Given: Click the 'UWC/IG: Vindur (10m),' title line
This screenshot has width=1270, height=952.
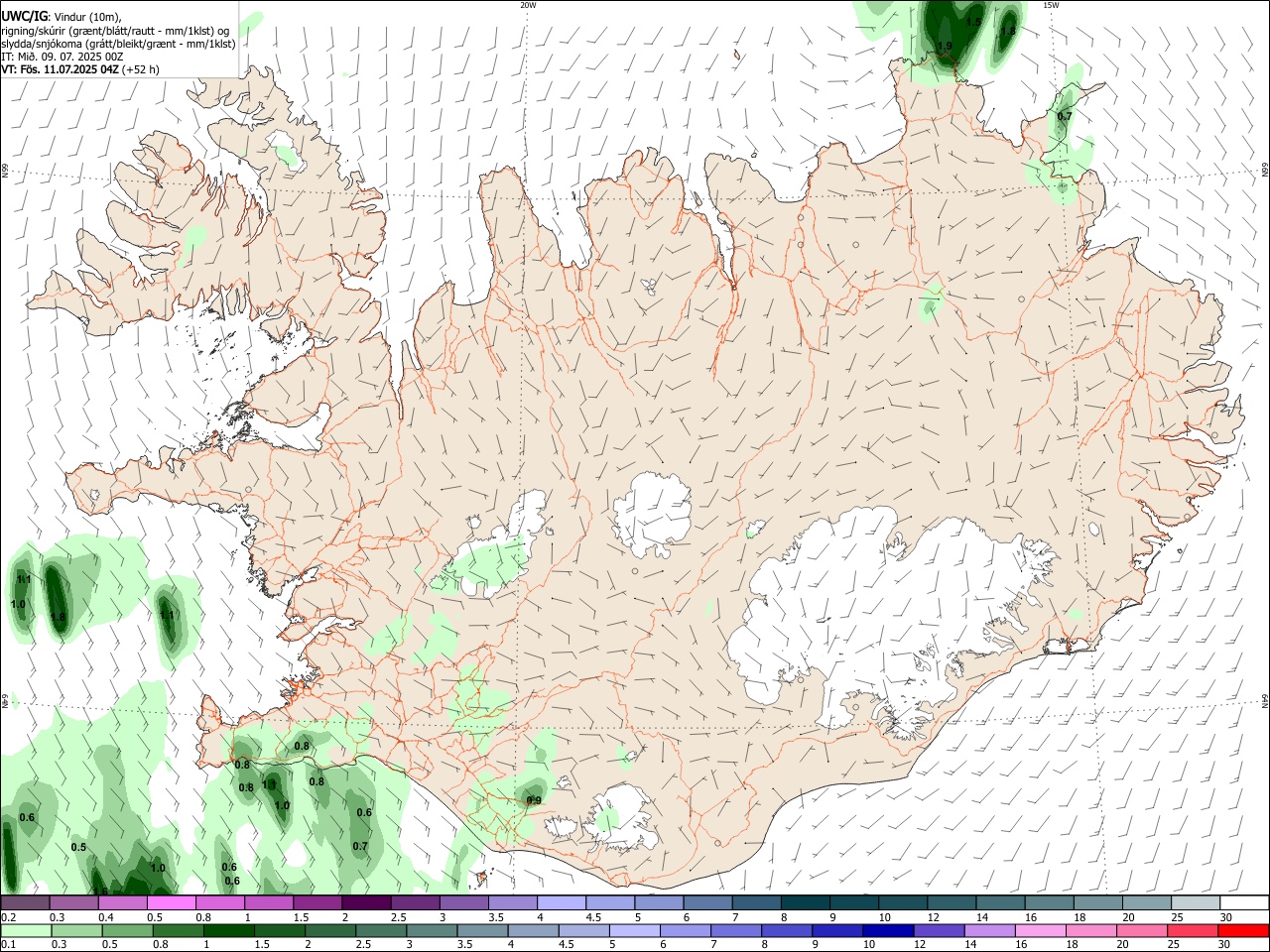Looking at the screenshot, I should pyautogui.click(x=62, y=17).
